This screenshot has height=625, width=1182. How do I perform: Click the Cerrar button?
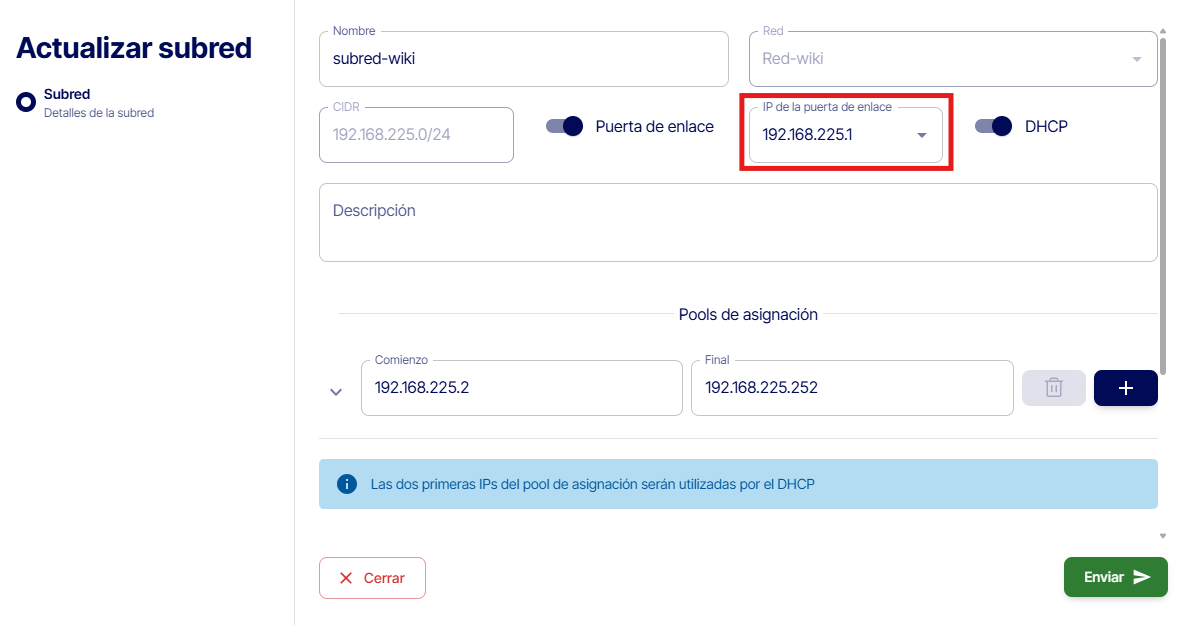372,578
